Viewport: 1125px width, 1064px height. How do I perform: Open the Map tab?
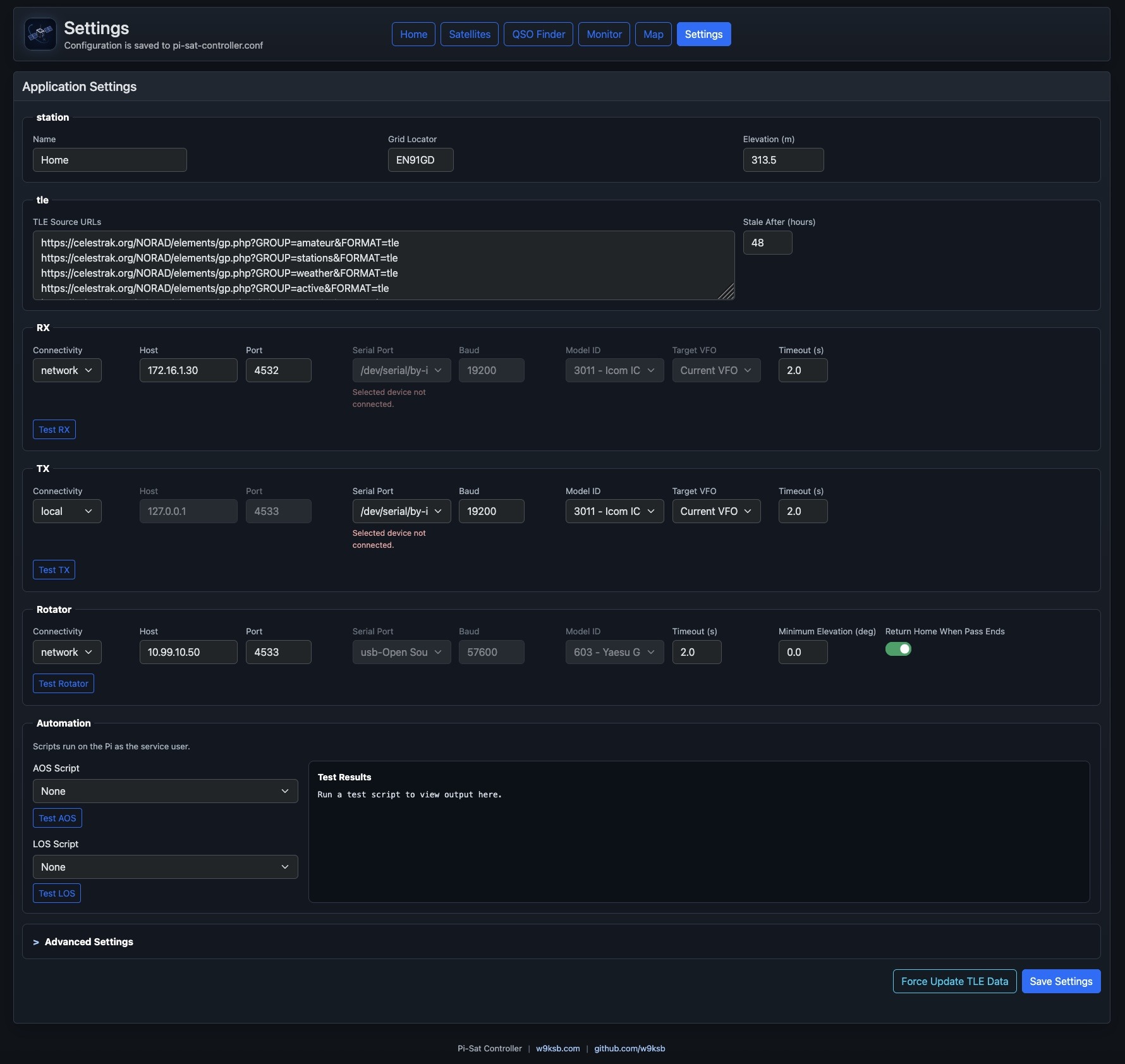point(653,34)
